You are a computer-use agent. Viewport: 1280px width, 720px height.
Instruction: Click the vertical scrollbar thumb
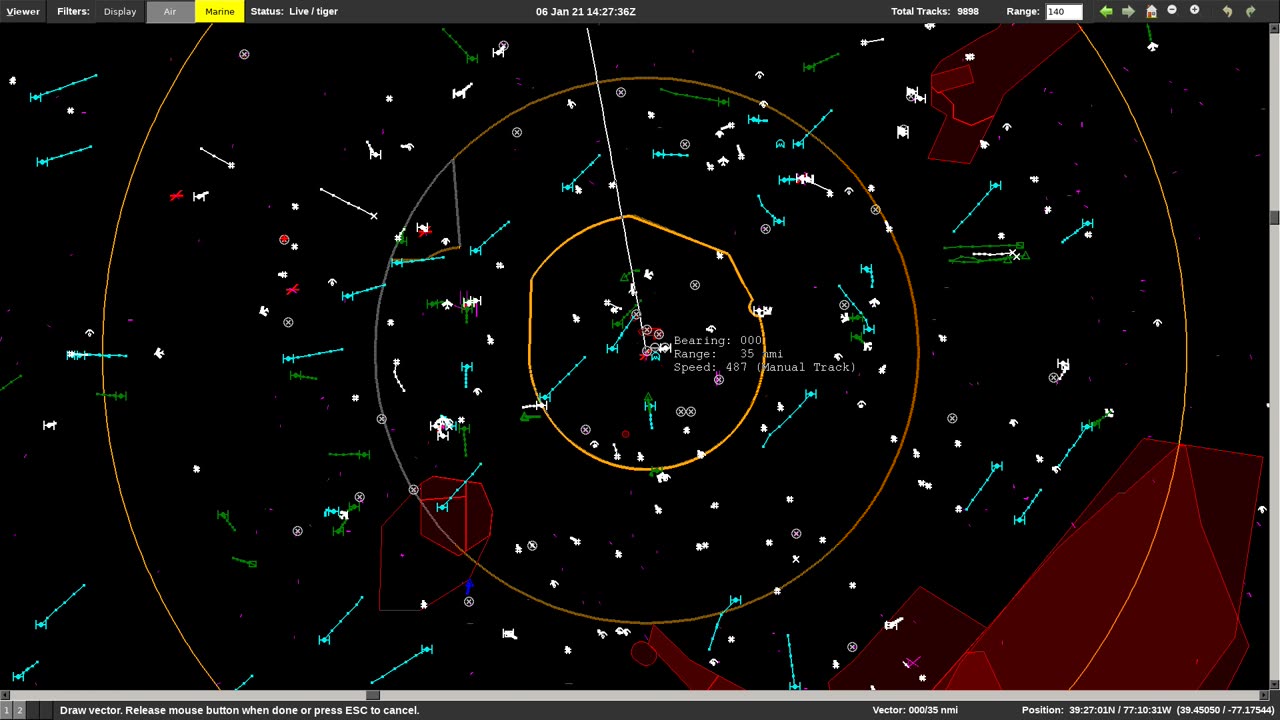tap(1274, 218)
